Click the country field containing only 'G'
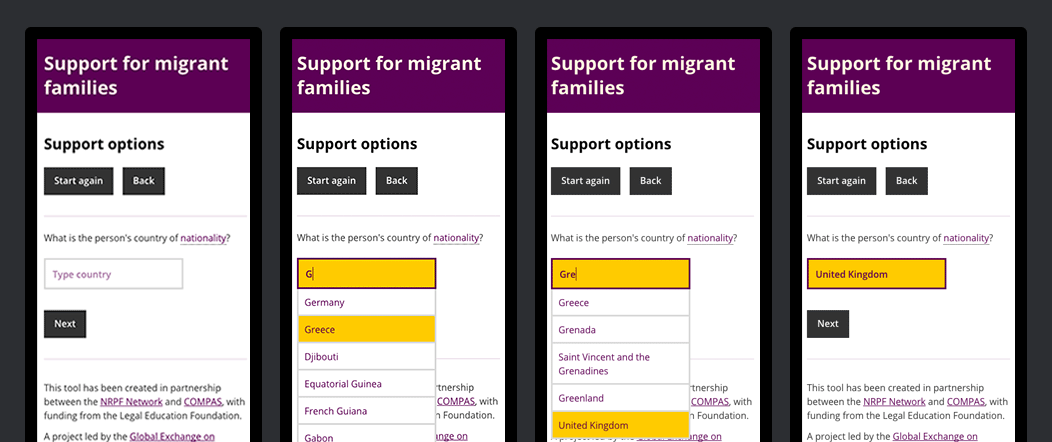The height and width of the screenshot is (442, 1052). tap(366, 274)
